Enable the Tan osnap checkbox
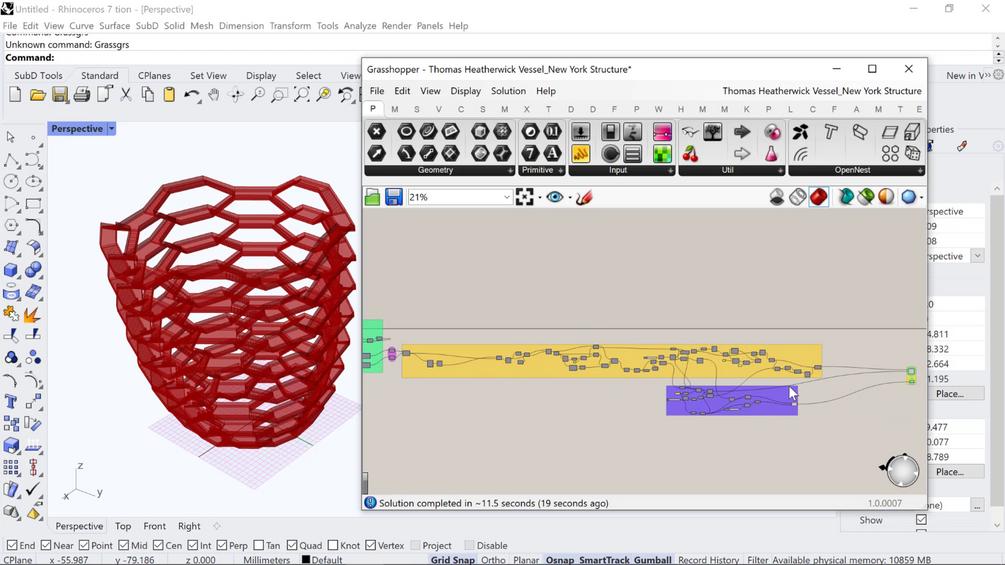Screen dimensions: 1005x565 (x=258, y=545)
